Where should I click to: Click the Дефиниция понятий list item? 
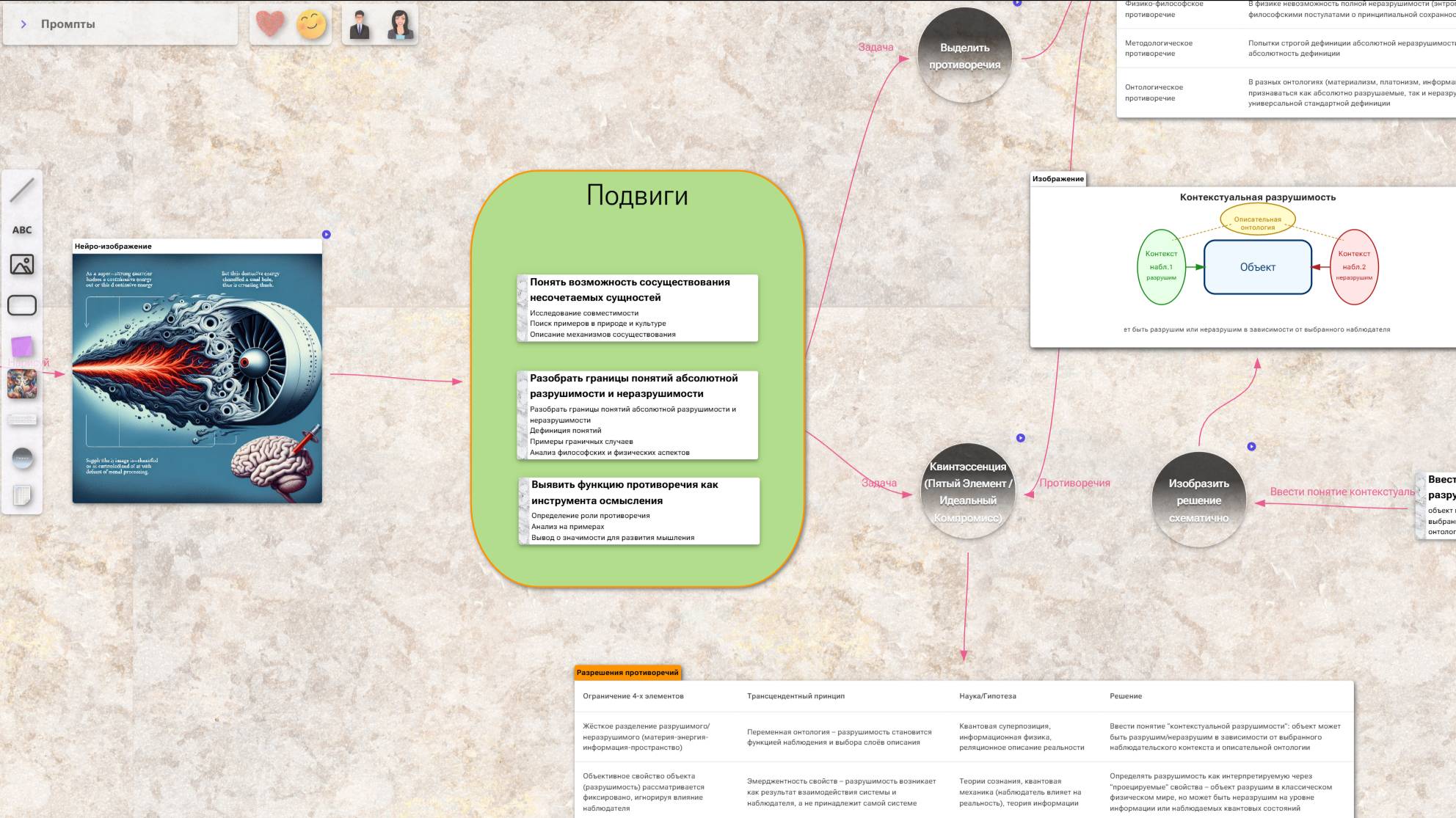click(x=565, y=431)
